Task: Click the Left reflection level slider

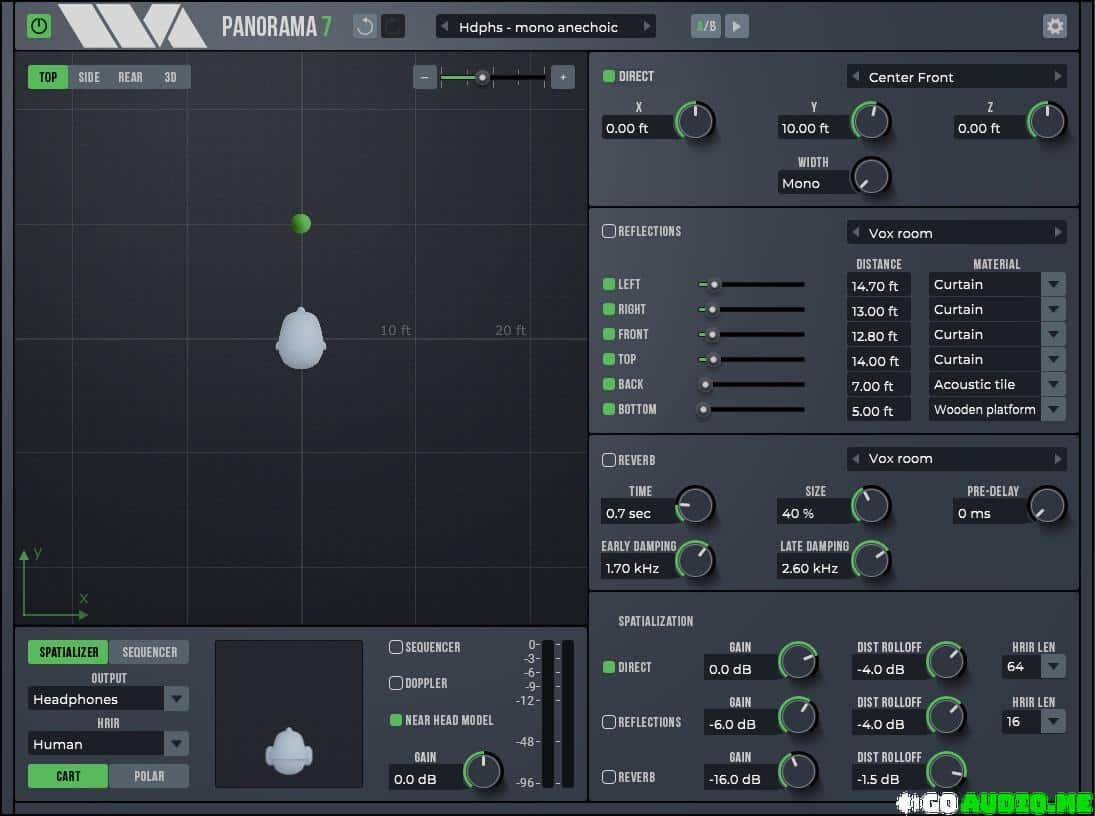Action: (751, 284)
